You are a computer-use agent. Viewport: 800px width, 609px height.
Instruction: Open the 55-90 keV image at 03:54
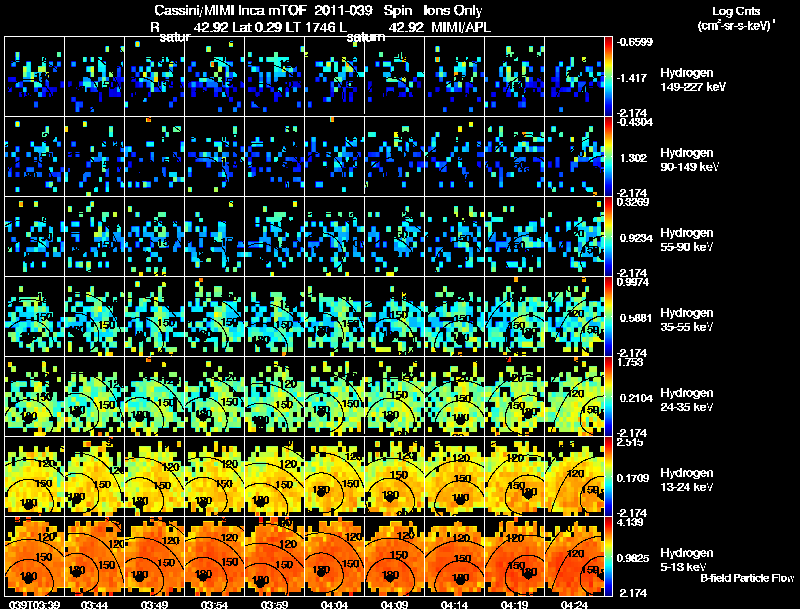(214, 236)
